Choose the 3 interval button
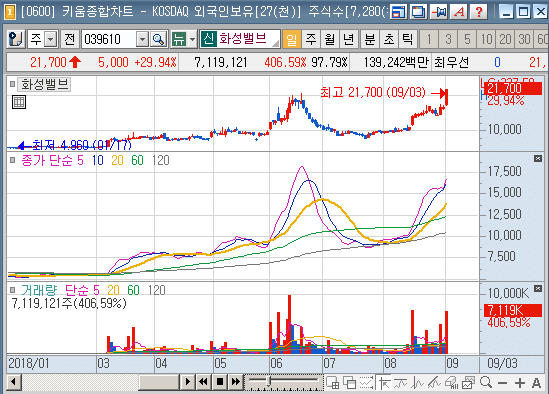 point(448,39)
